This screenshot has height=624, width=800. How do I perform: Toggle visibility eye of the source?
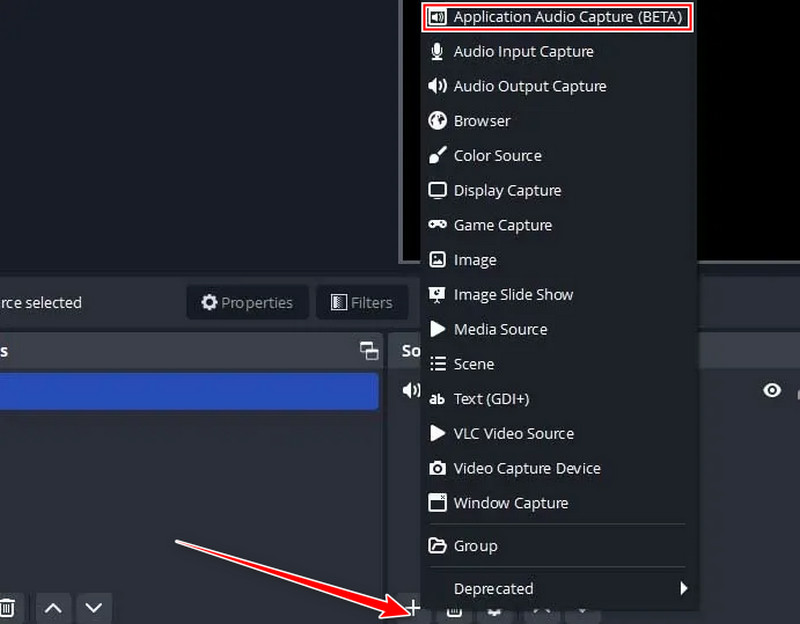[772, 391]
